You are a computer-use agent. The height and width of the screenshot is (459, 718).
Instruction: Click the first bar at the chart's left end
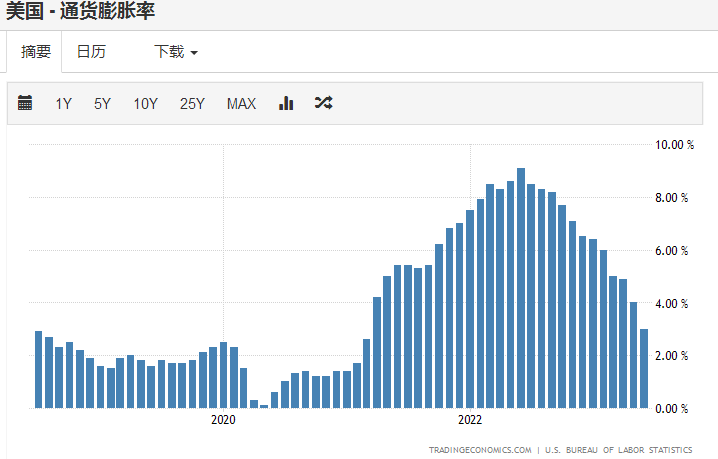pyautogui.click(x=38, y=370)
